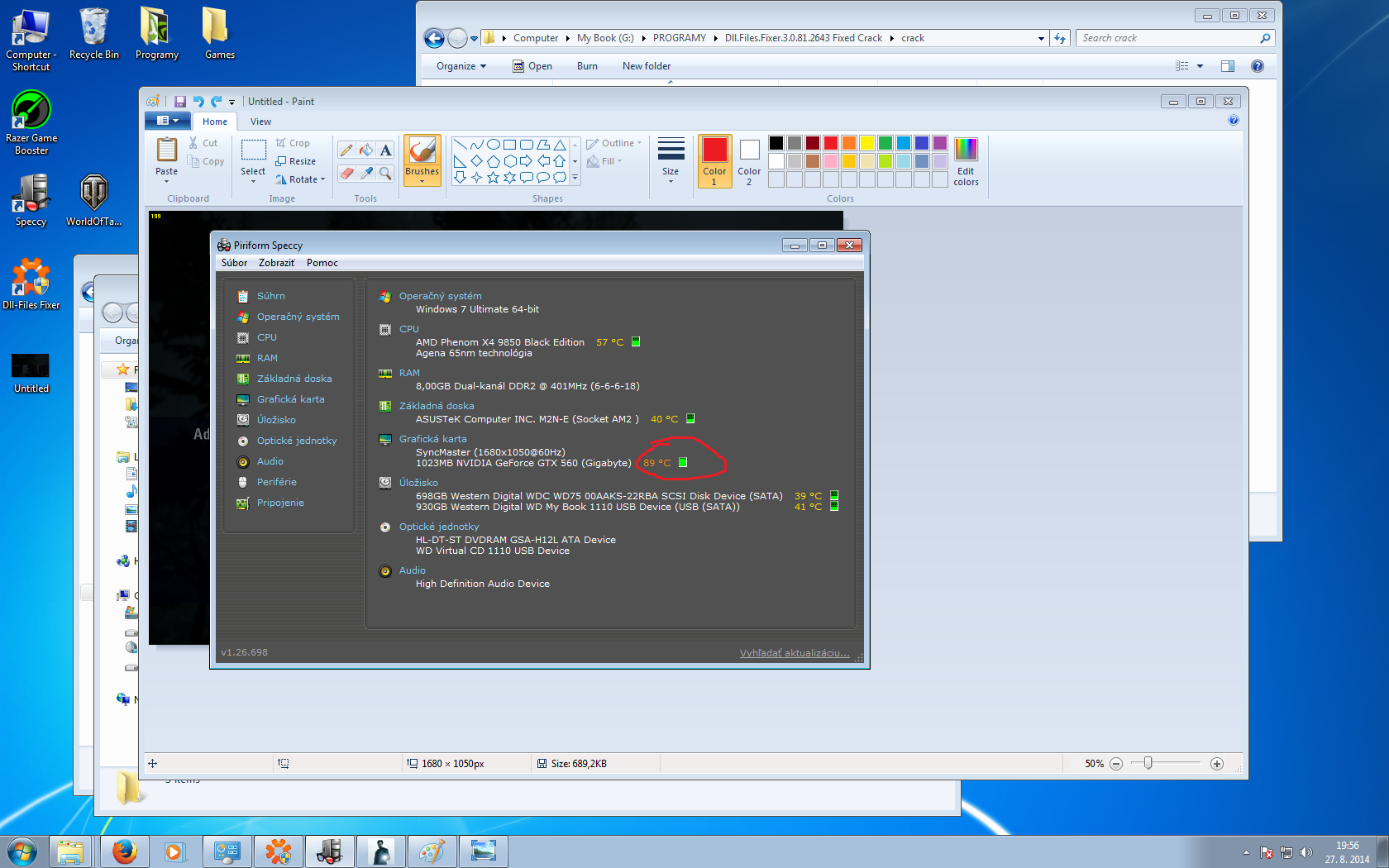Expand the Outline dropdown
This screenshot has height=868, width=1389.
pyautogui.click(x=639, y=143)
